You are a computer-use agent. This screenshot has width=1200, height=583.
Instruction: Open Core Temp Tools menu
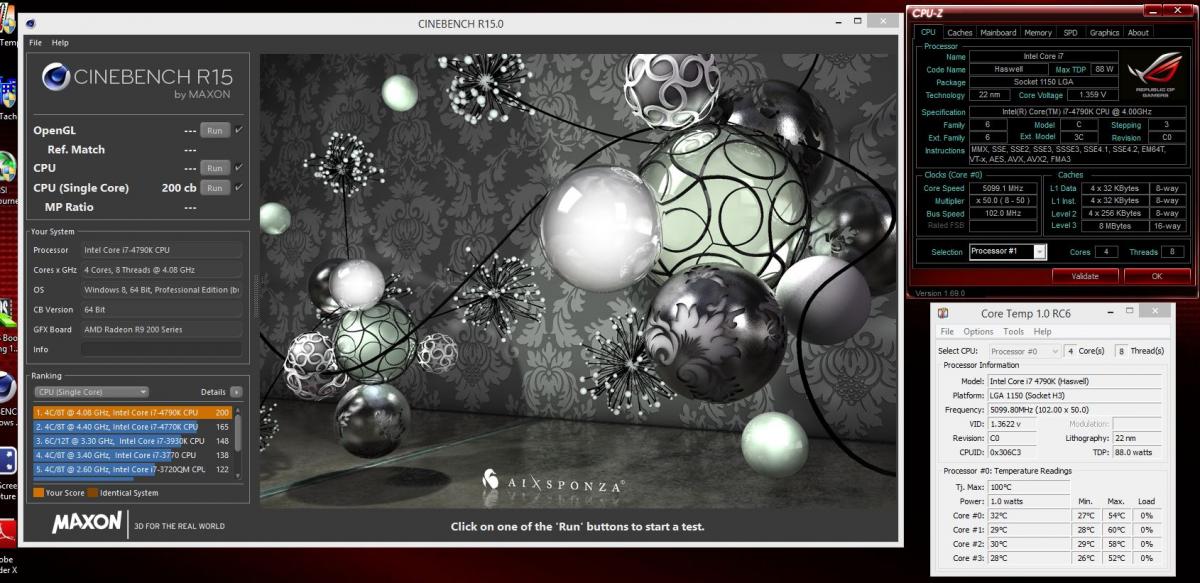point(1014,332)
